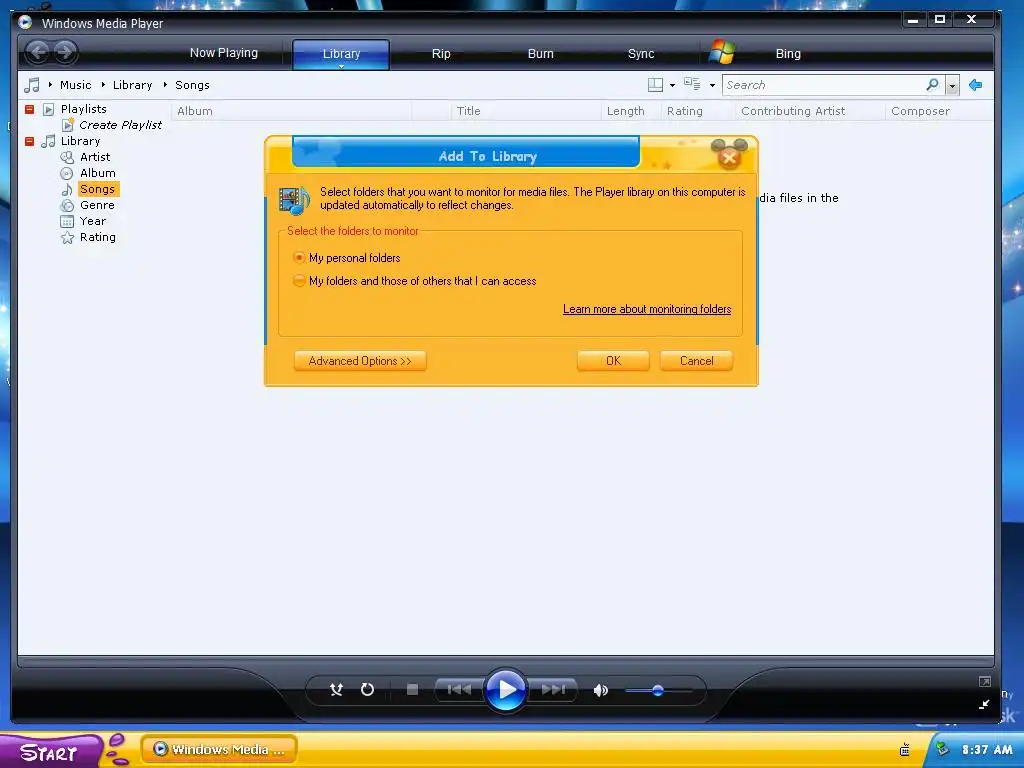1024x768 pixels.
Task: Open the Bing tab
Action: tap(788, 54)
